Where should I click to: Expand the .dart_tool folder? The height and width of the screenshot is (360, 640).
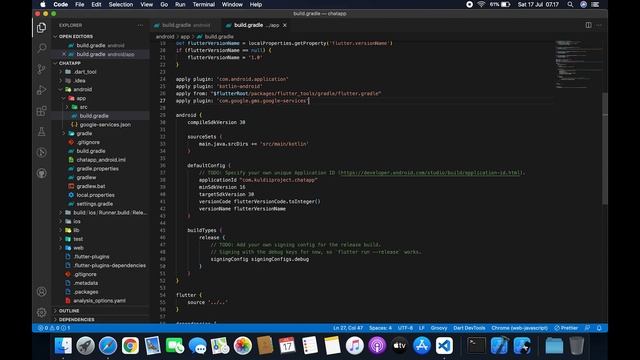[85, 72]
